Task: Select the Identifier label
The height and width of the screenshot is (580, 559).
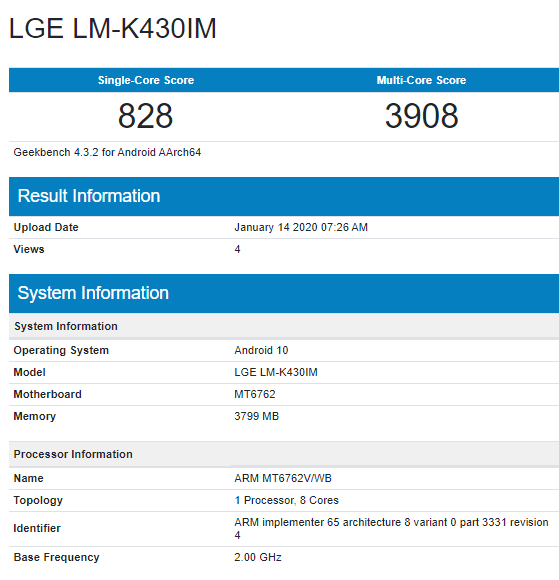Action: 37,528
